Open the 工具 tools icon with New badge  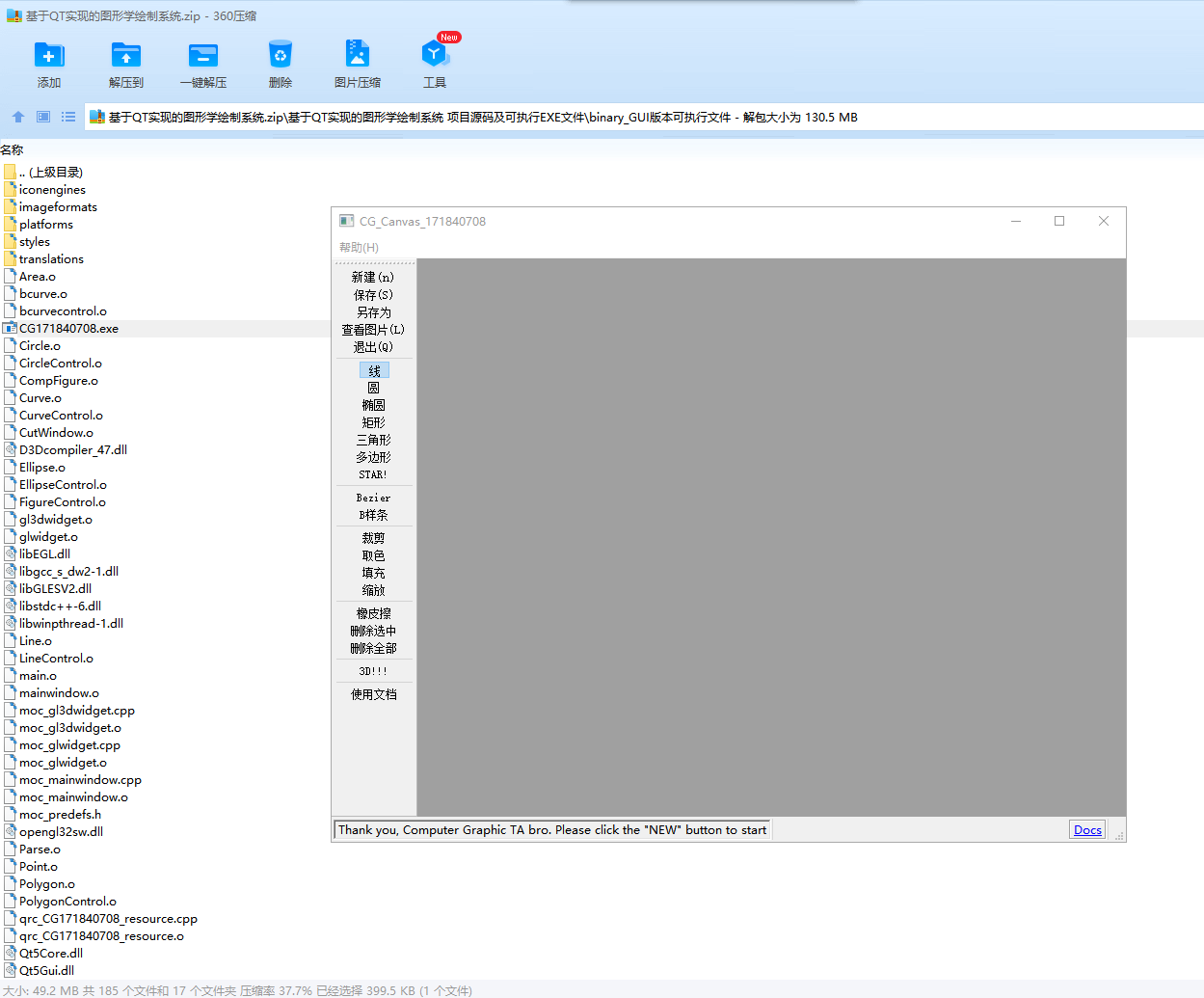[435, 55]
